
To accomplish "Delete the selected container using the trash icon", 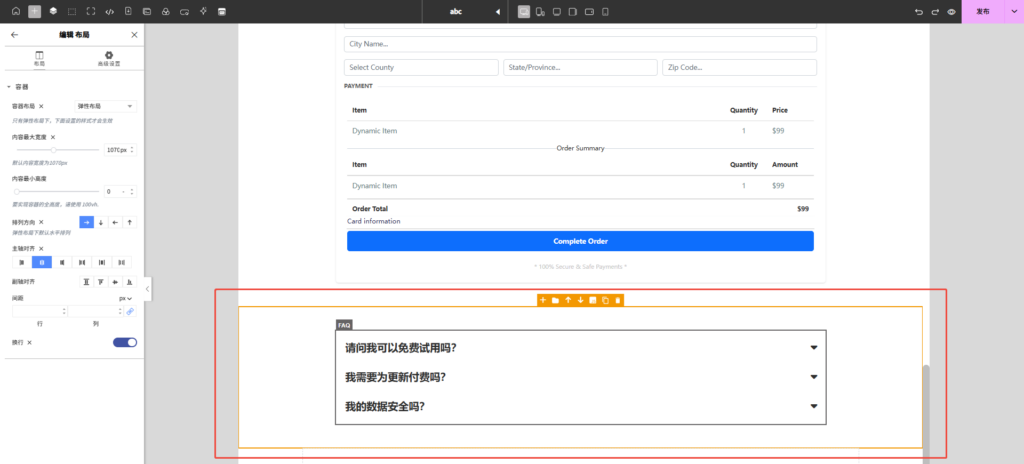I will pyautogui.click(x=618, y=300).
